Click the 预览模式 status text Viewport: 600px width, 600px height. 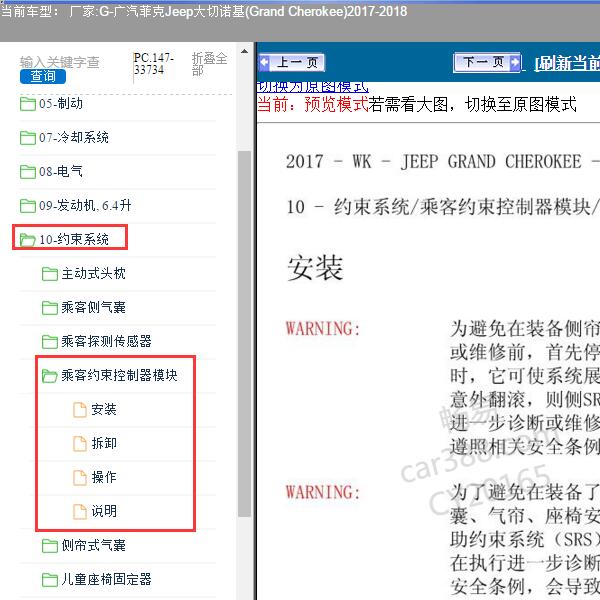coord(336,104)
